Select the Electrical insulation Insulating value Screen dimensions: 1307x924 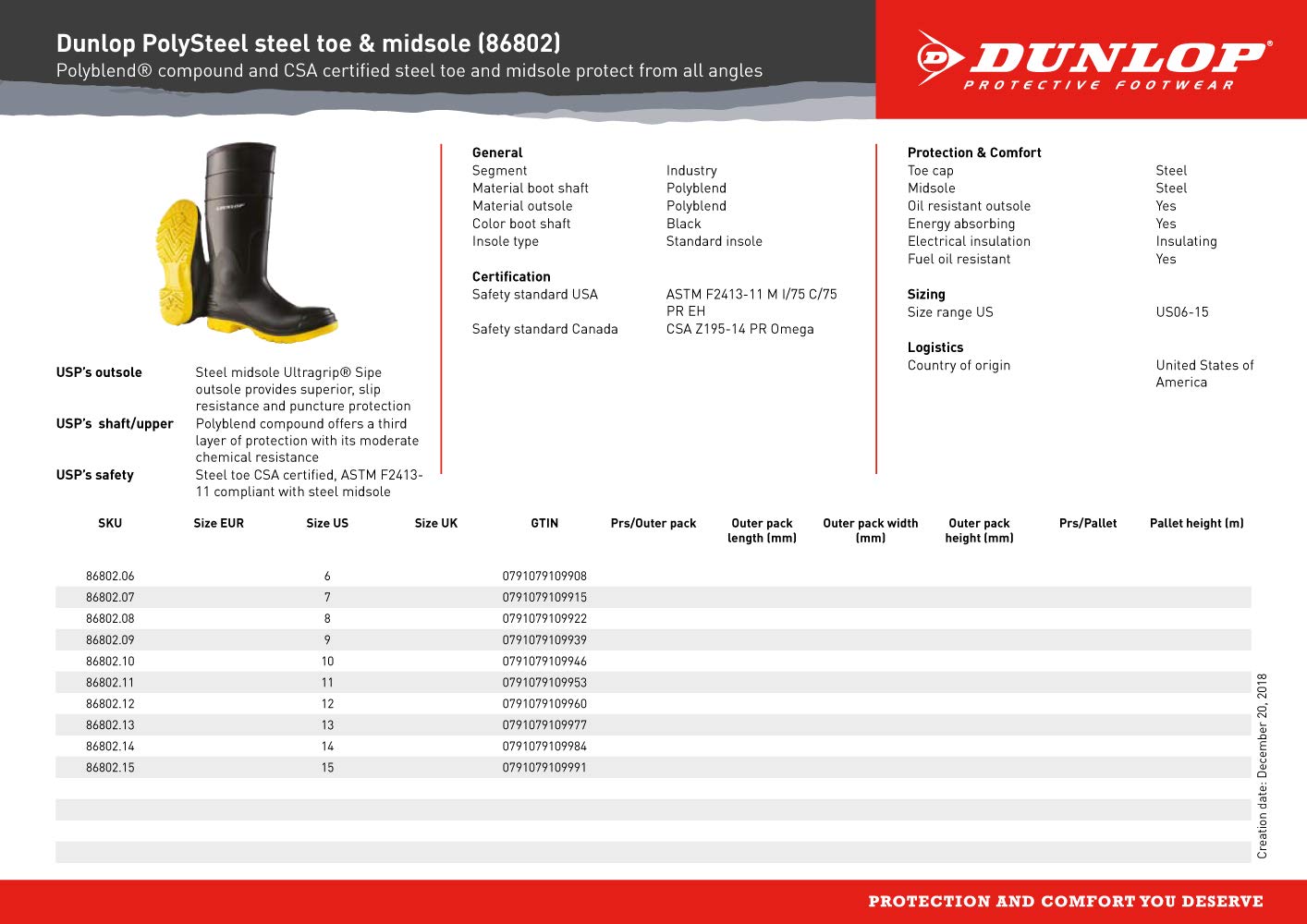(1187, 241)
